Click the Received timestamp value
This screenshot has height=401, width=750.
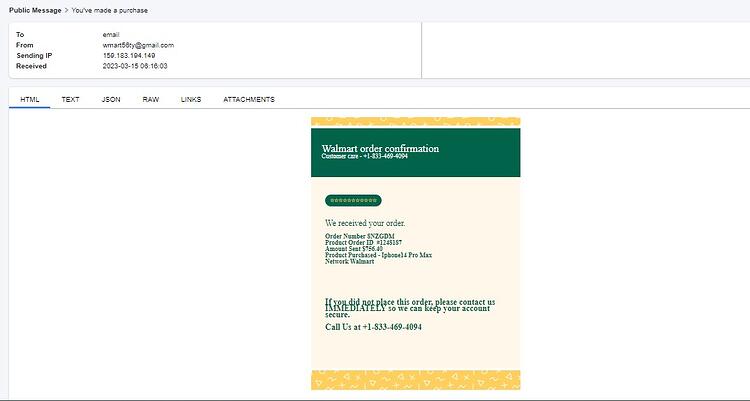pyautogui.click(x=135, y=66)
